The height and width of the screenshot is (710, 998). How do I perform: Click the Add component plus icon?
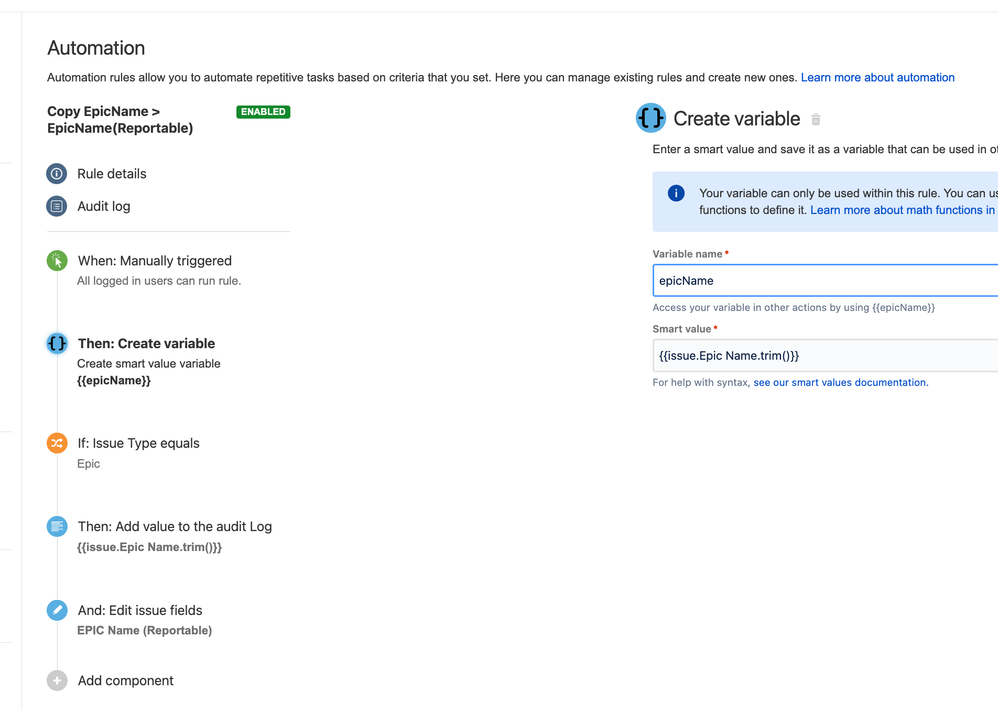click(57, 680)
